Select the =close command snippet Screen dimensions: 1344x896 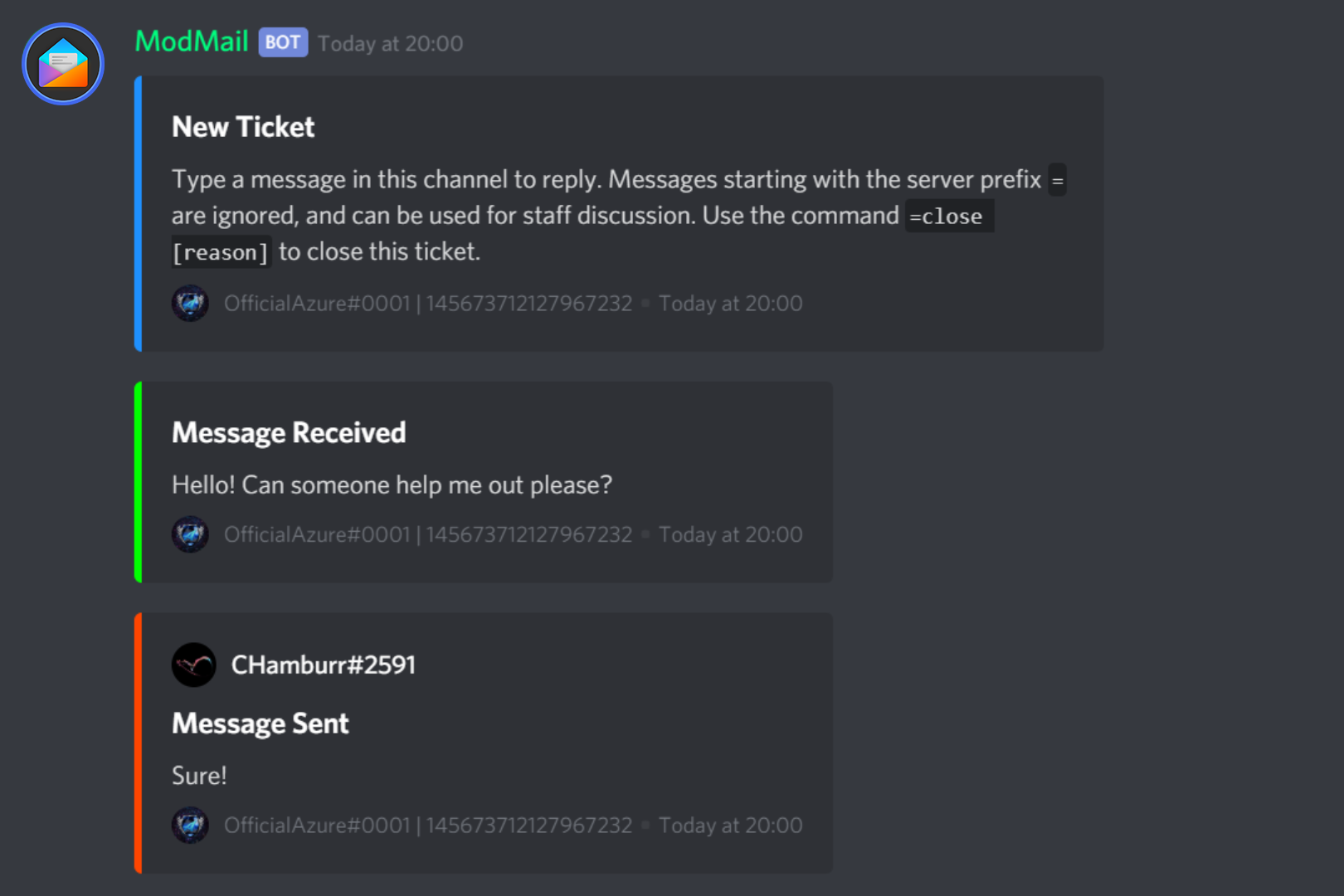pos(948,217)
